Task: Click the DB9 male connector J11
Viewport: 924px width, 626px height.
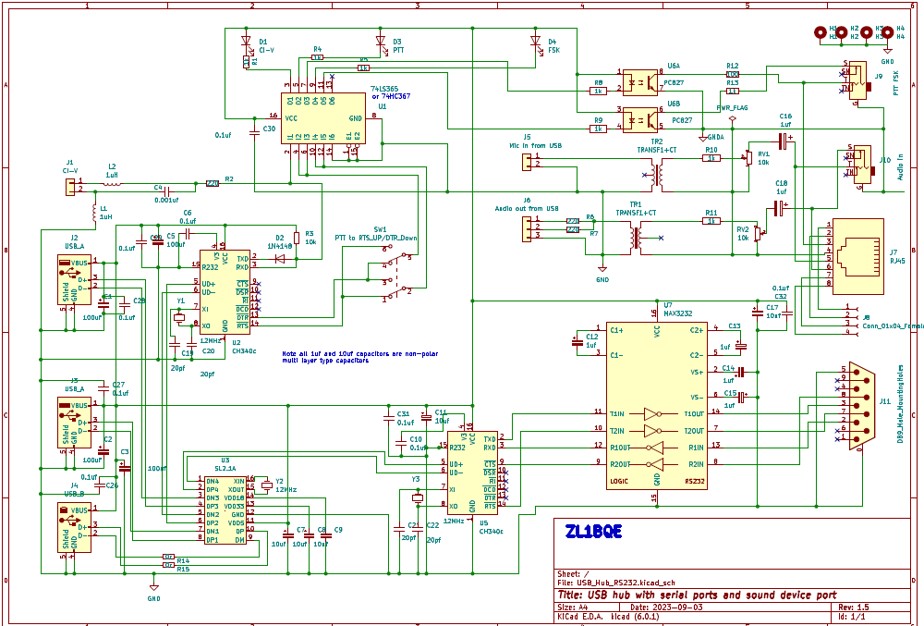Action: 860,405
